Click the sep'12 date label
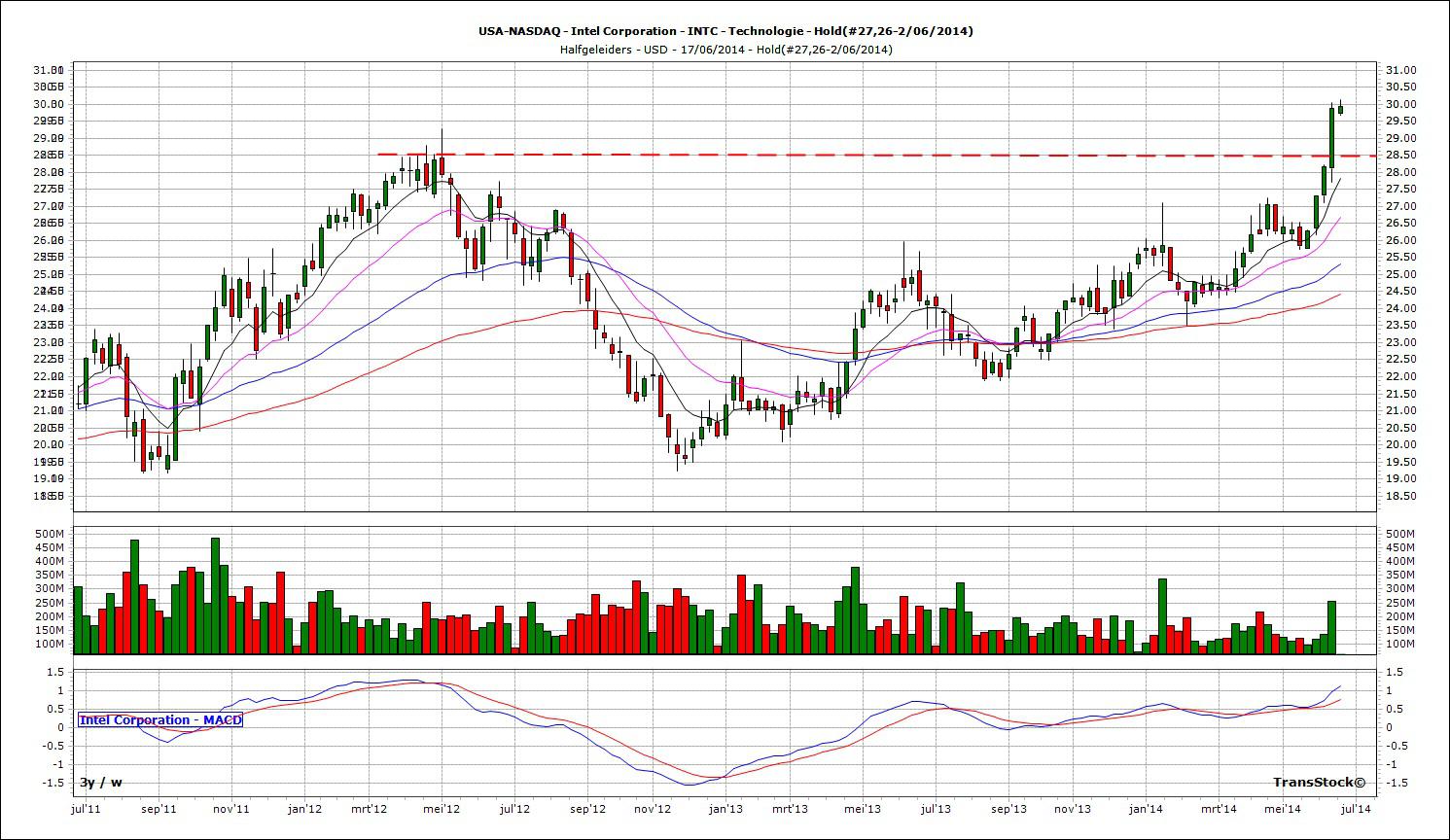1450x840 pixels. [587, 809]
